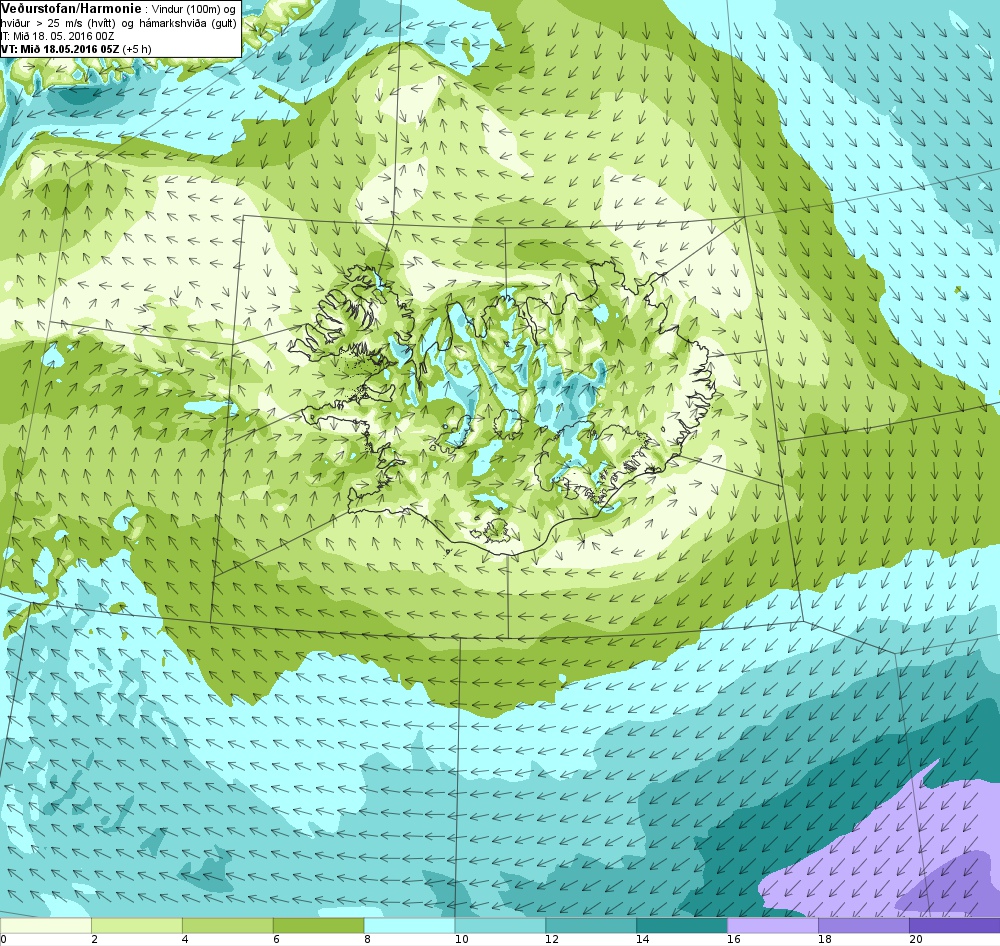Click the pale yellow 0–2 m/s legend swatch
Image resolution: width=1000 pixels, height=946 pixels.
(x=46, y=925)
